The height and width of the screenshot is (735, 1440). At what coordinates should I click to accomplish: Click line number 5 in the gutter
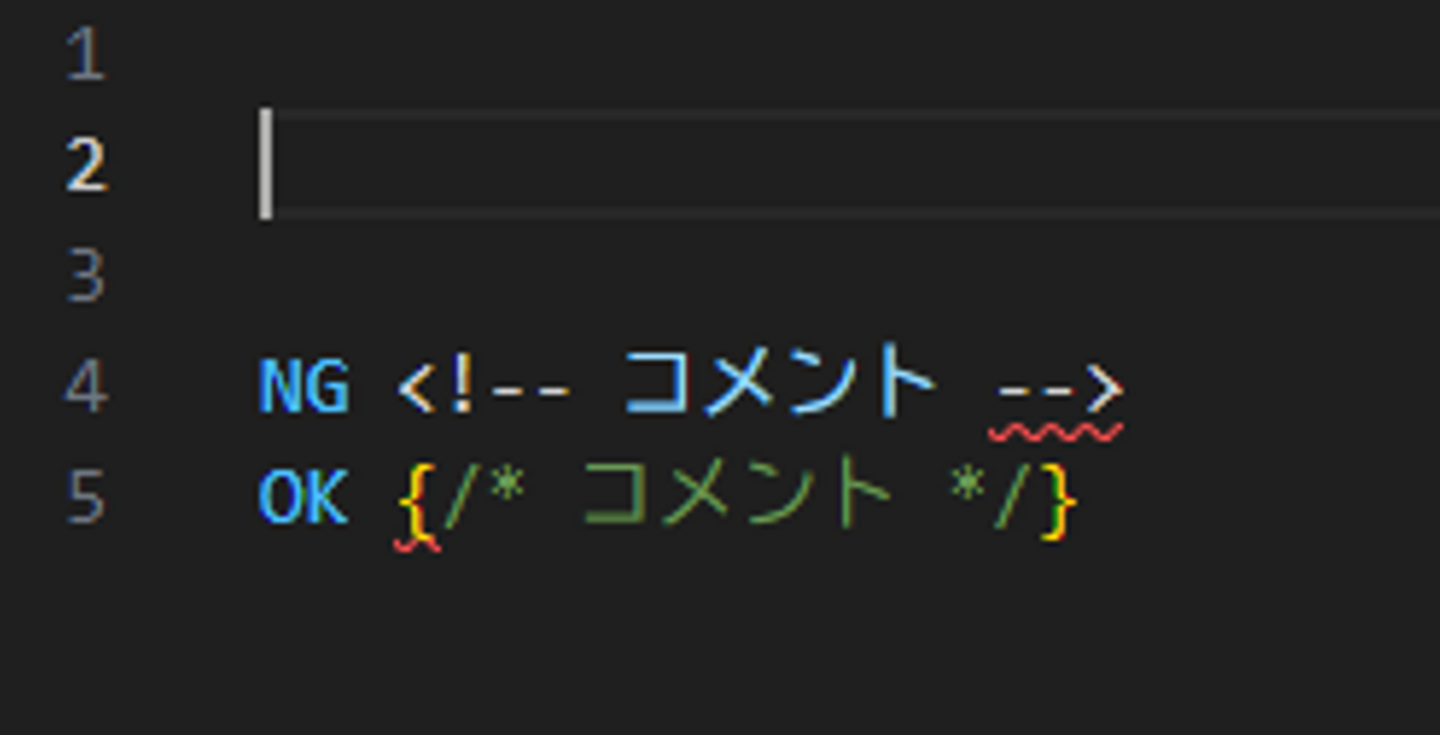[86, 497]
